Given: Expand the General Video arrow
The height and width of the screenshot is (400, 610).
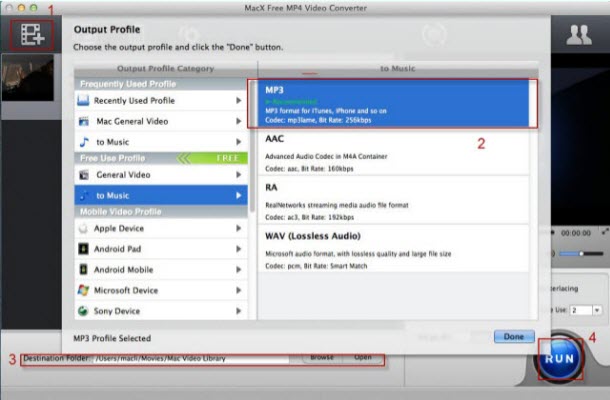Looking at the screenshot, I should 238,175.
